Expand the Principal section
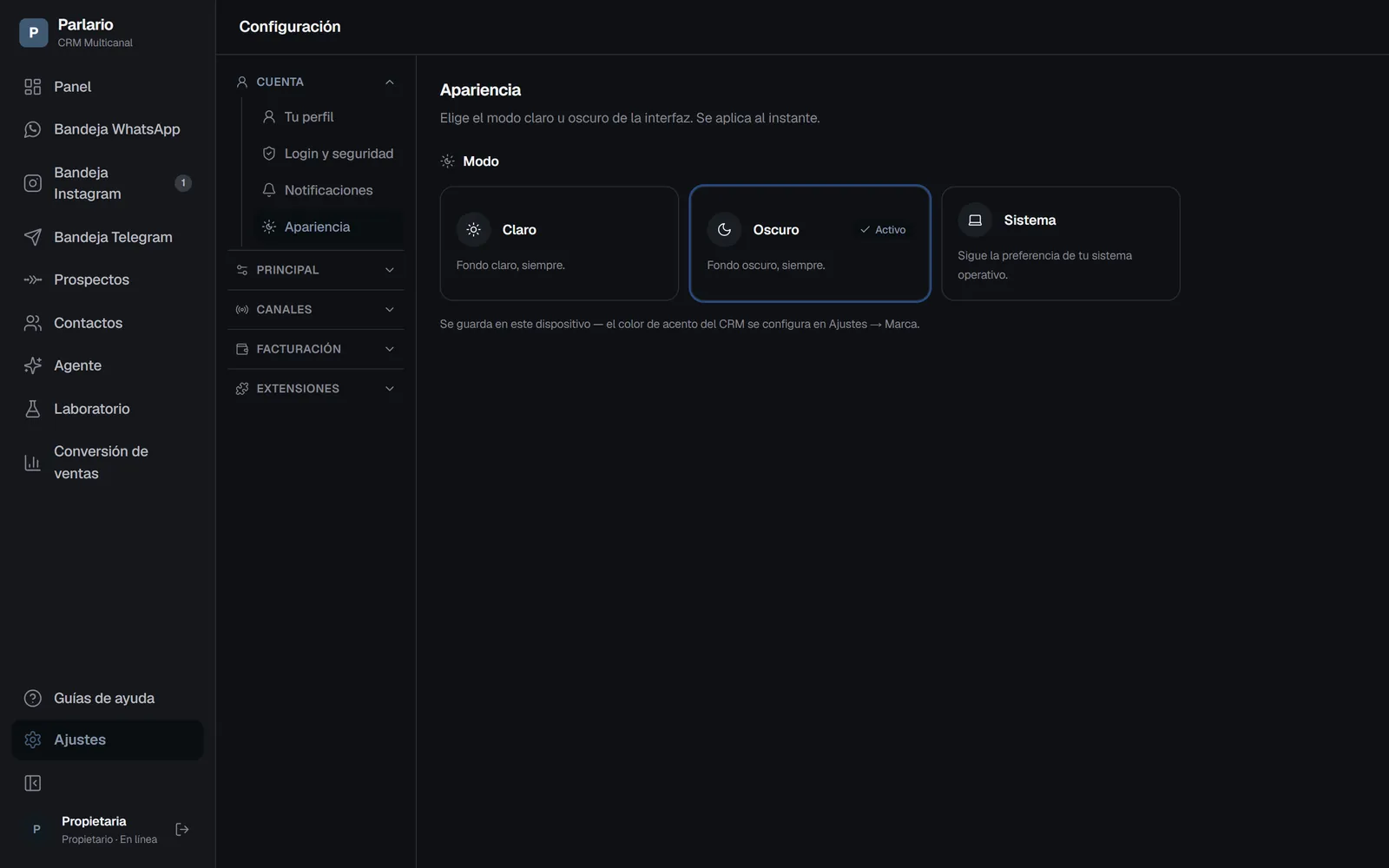The image size is (1389, 868). [x=315, y=270]
